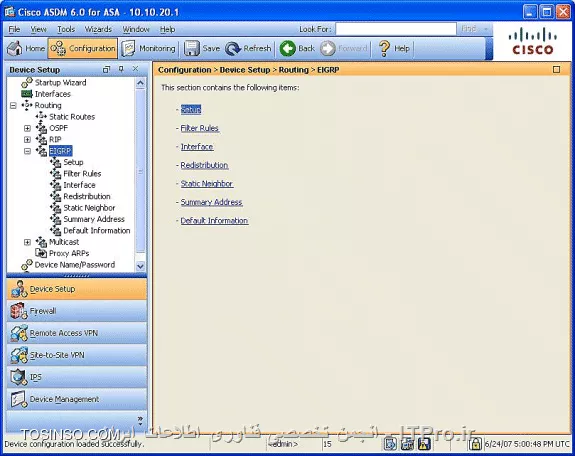Open the Static Neighbor link
Image resolution: width=575 pixels, height=456 pixels.
tap(207, 183)
